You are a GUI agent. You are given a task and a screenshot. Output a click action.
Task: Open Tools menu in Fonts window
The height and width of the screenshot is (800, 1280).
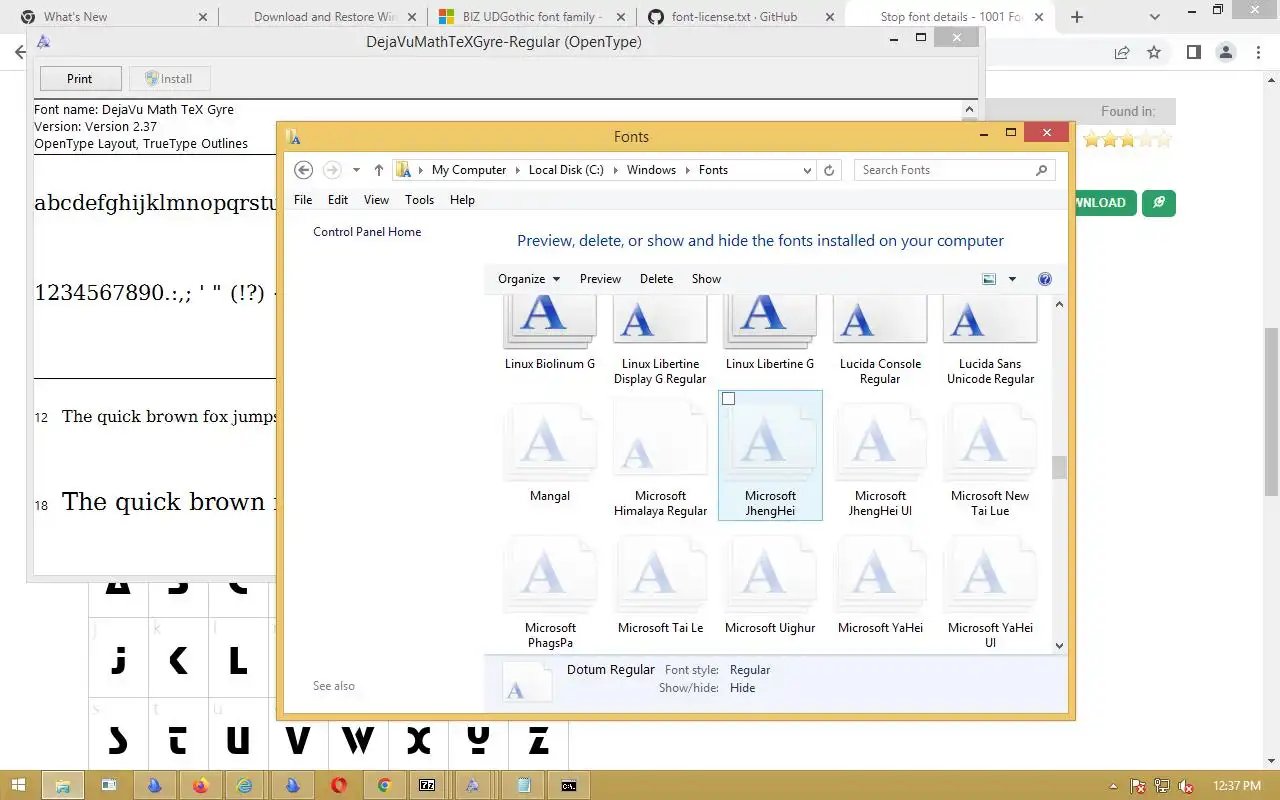[x=419, y=200]
